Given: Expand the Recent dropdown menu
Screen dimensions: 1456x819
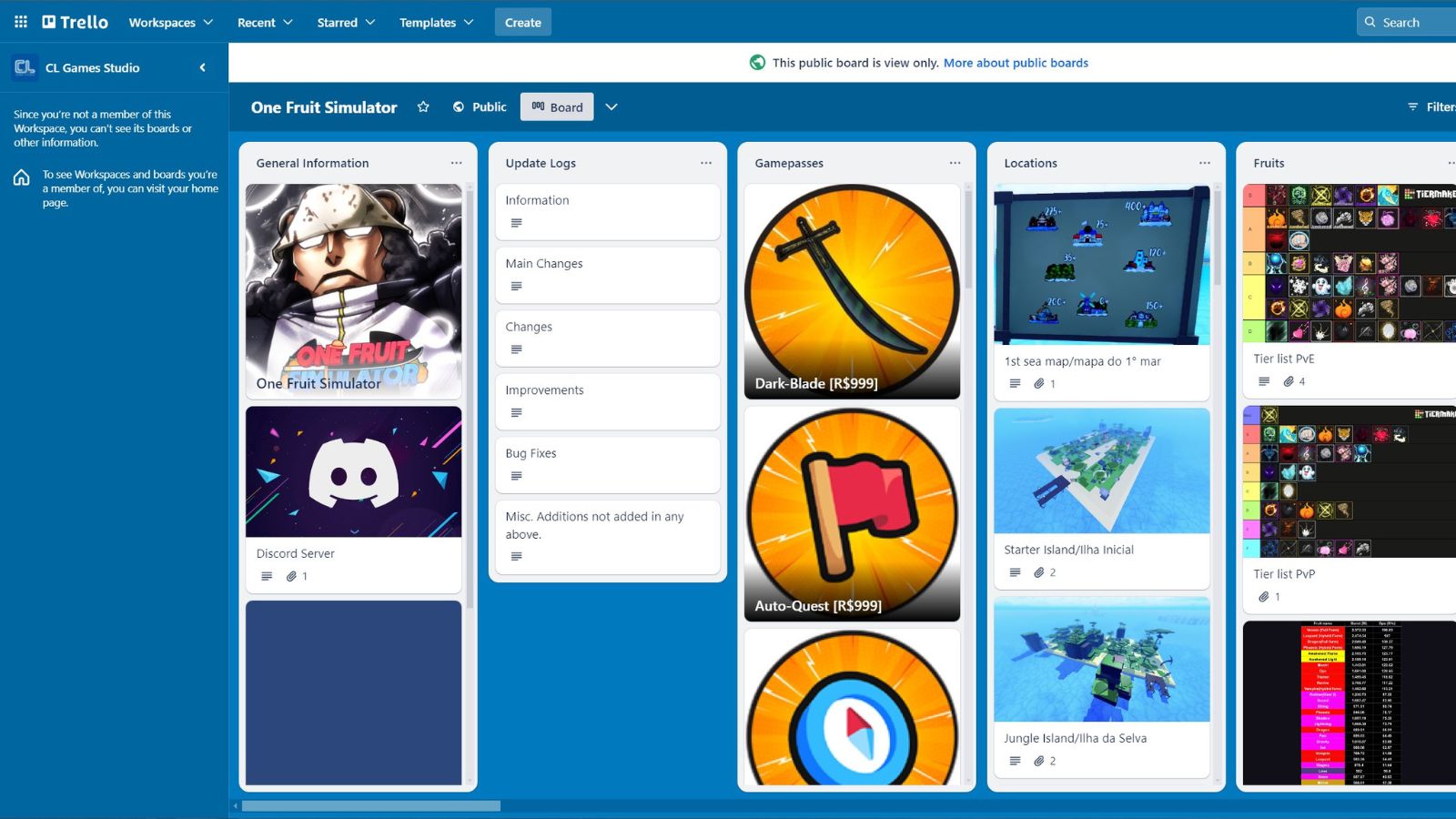Looking at the screenshot, I should tap(265, 22).
